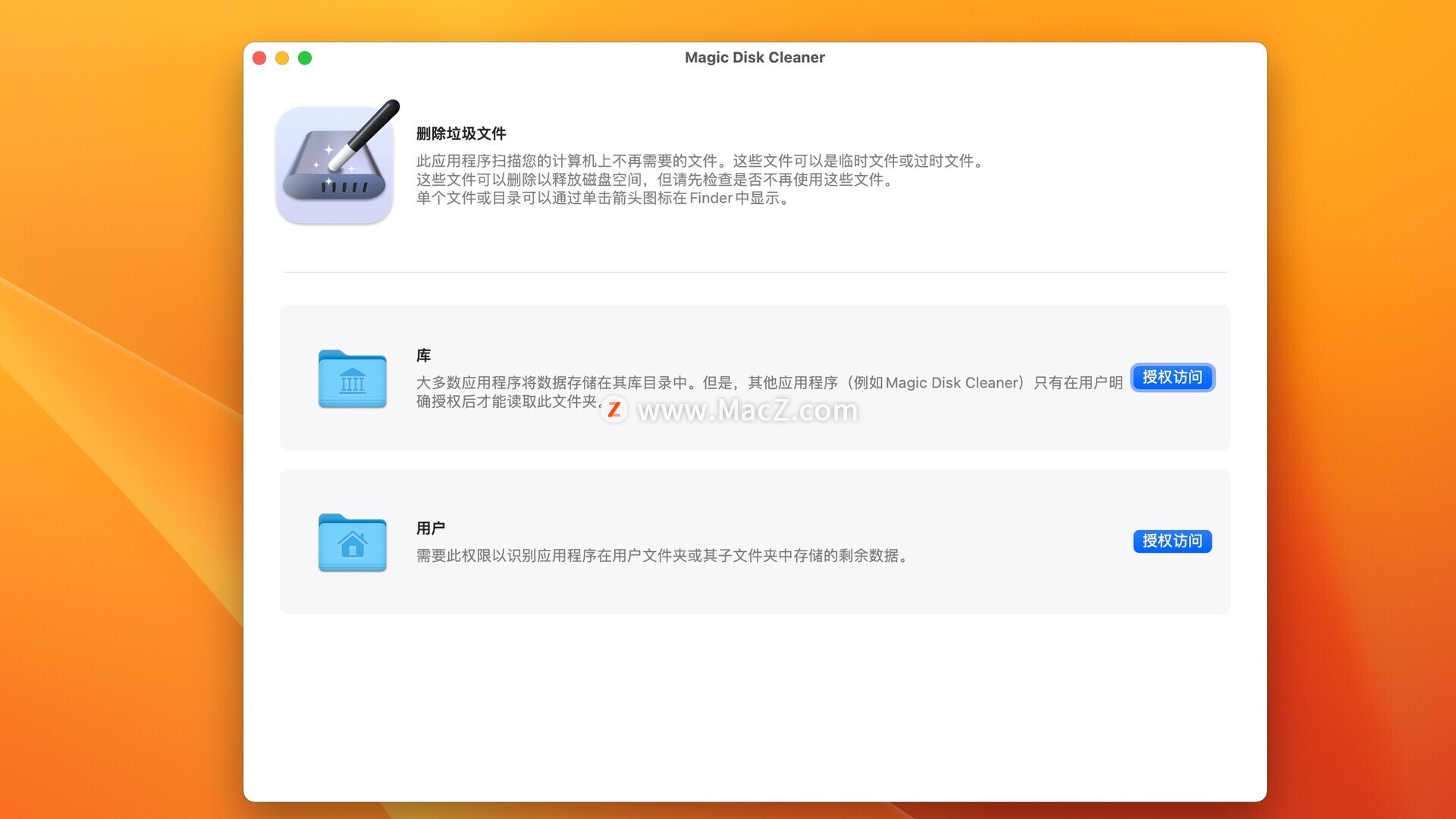Click the 用户 section title

(431, 528)
